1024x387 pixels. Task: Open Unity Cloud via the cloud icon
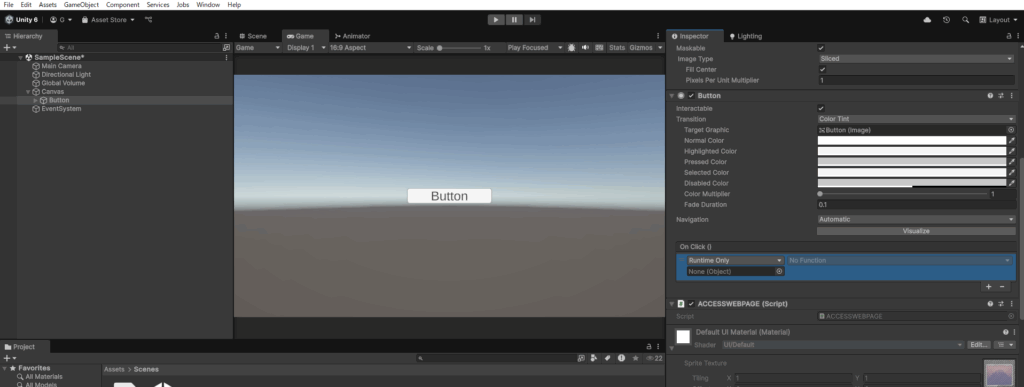click(x=927, y=20)
